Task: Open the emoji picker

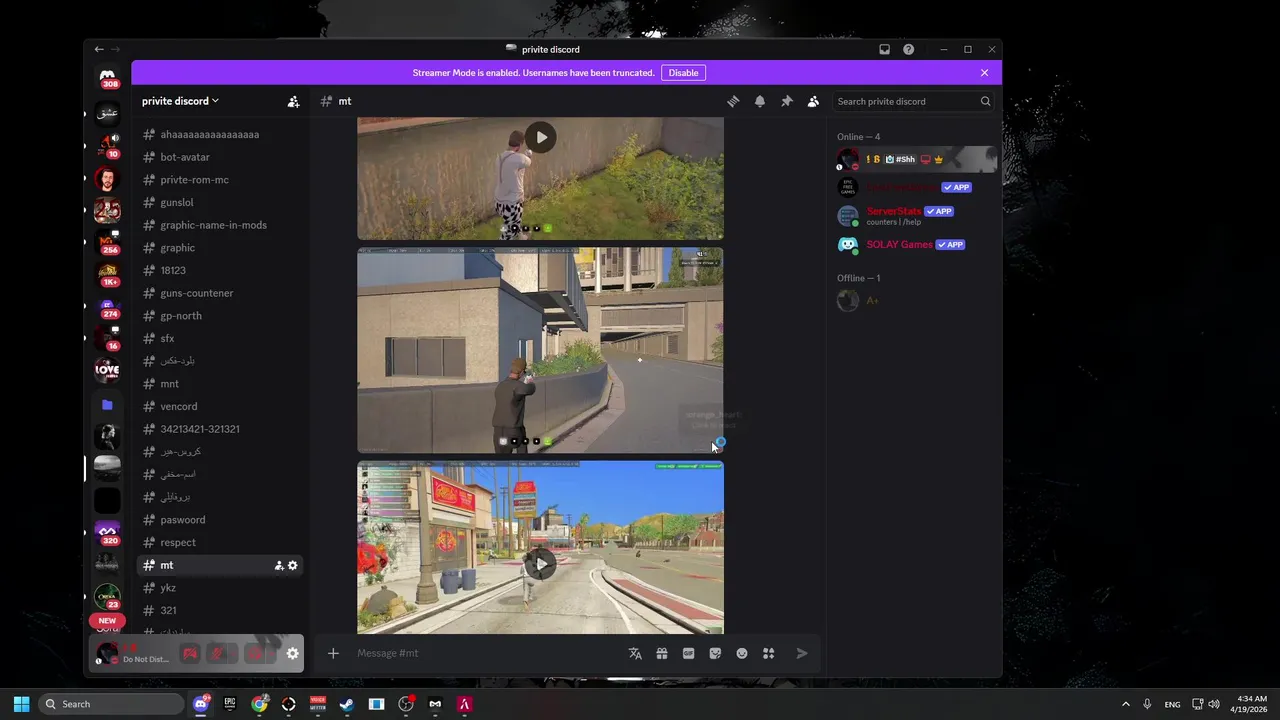Action: (742, 653)
